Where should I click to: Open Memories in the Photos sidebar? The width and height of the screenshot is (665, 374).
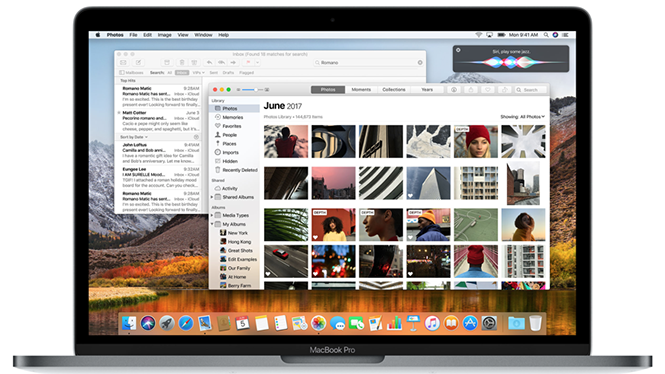click(x=235, y=117)
